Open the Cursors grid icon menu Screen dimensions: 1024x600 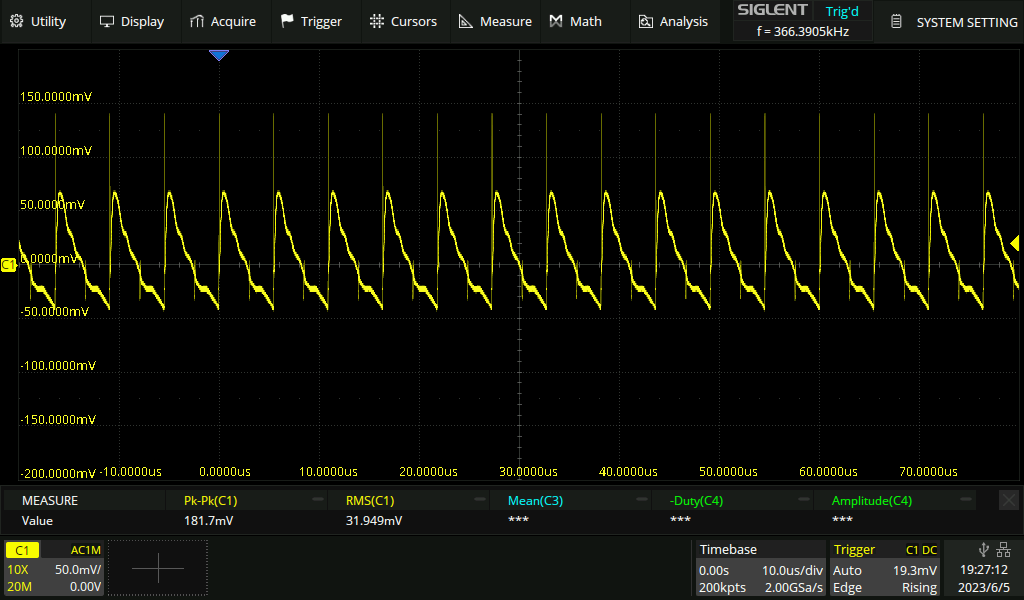(376, 21)
